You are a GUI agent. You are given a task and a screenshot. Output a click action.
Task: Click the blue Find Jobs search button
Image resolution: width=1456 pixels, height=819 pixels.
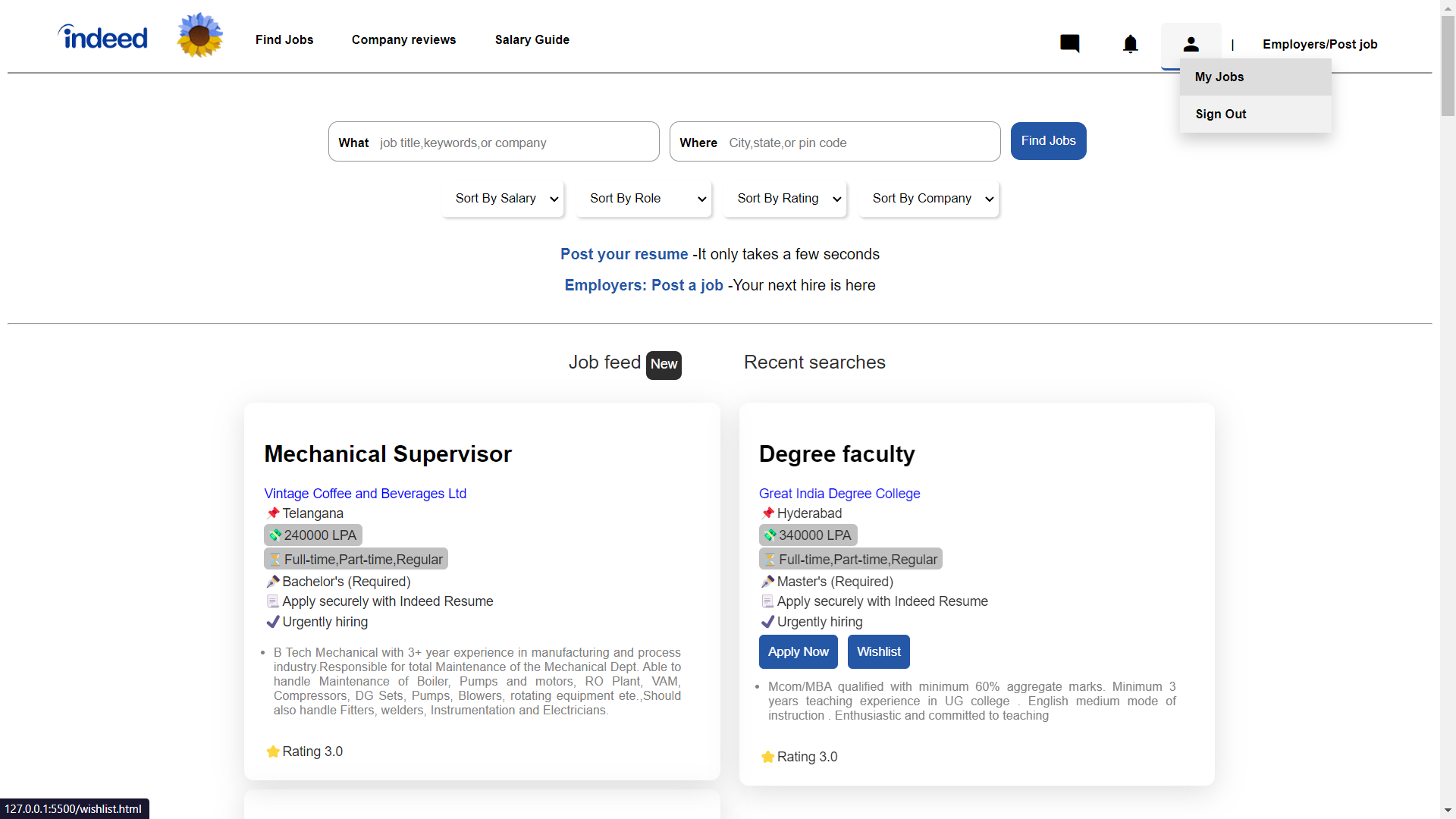[1048, 141]
